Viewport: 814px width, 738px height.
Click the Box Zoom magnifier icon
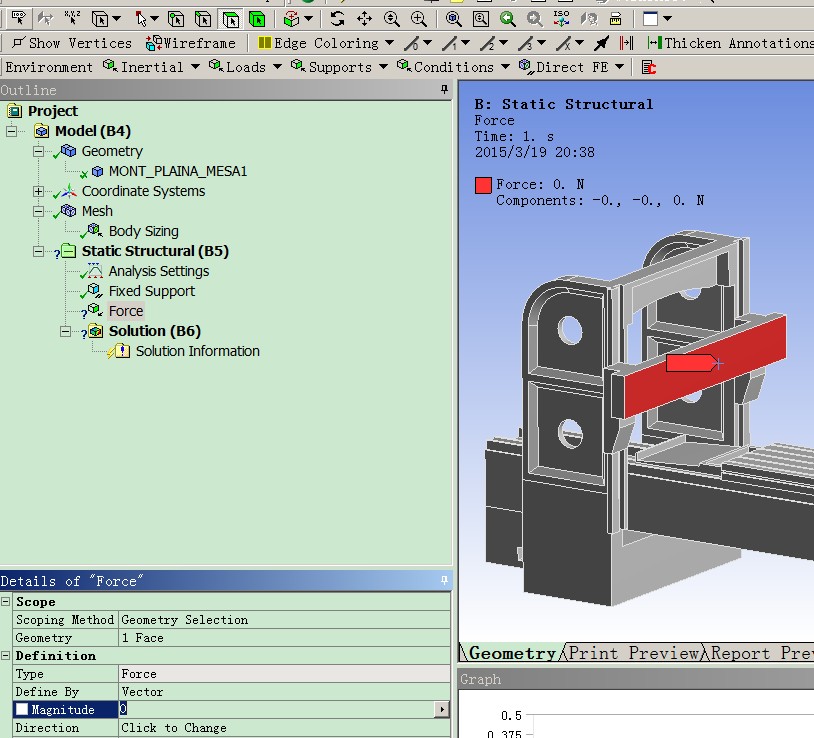click(x=418, y=18)
